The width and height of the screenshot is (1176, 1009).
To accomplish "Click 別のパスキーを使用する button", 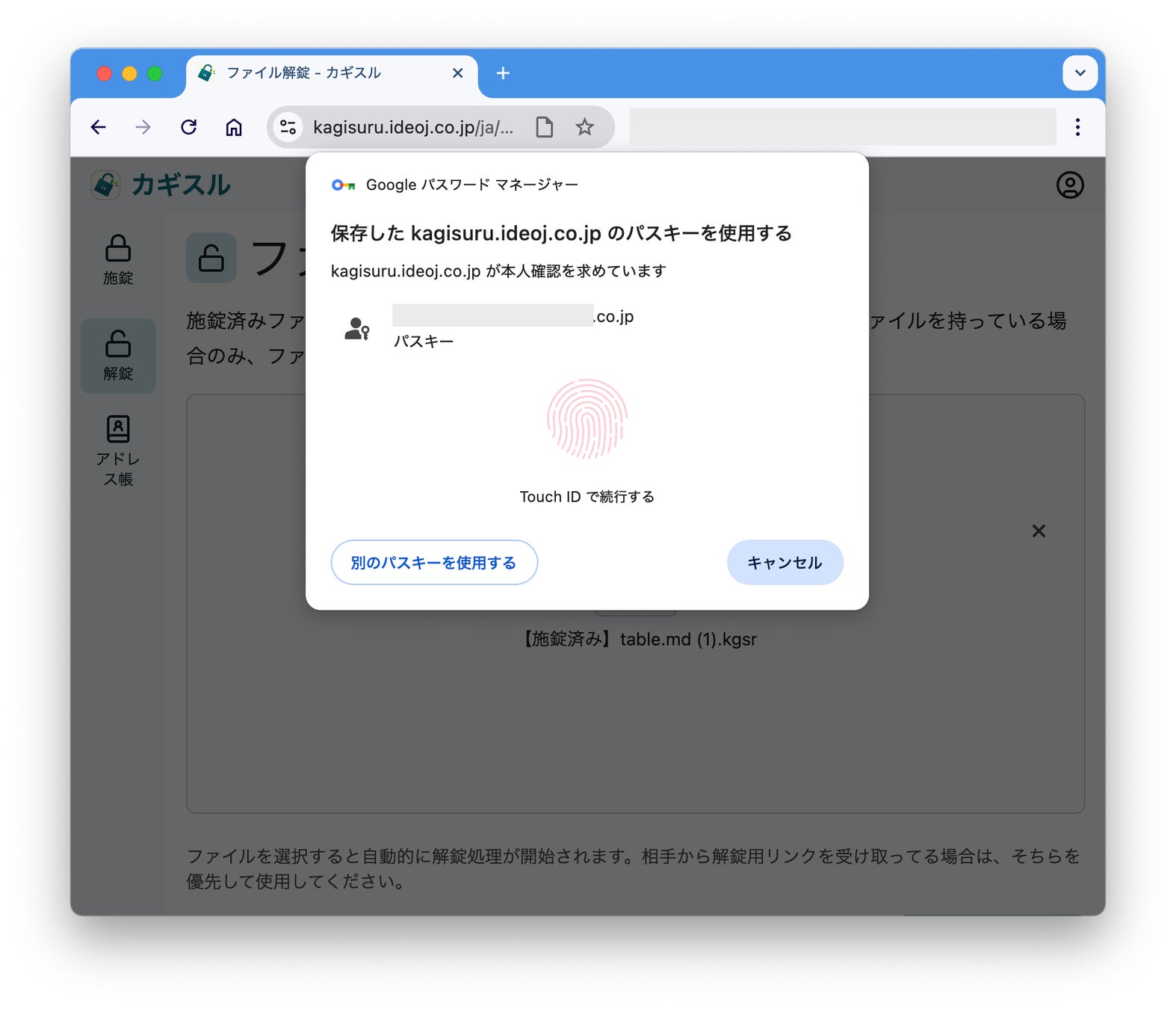I will coord(434,563).
